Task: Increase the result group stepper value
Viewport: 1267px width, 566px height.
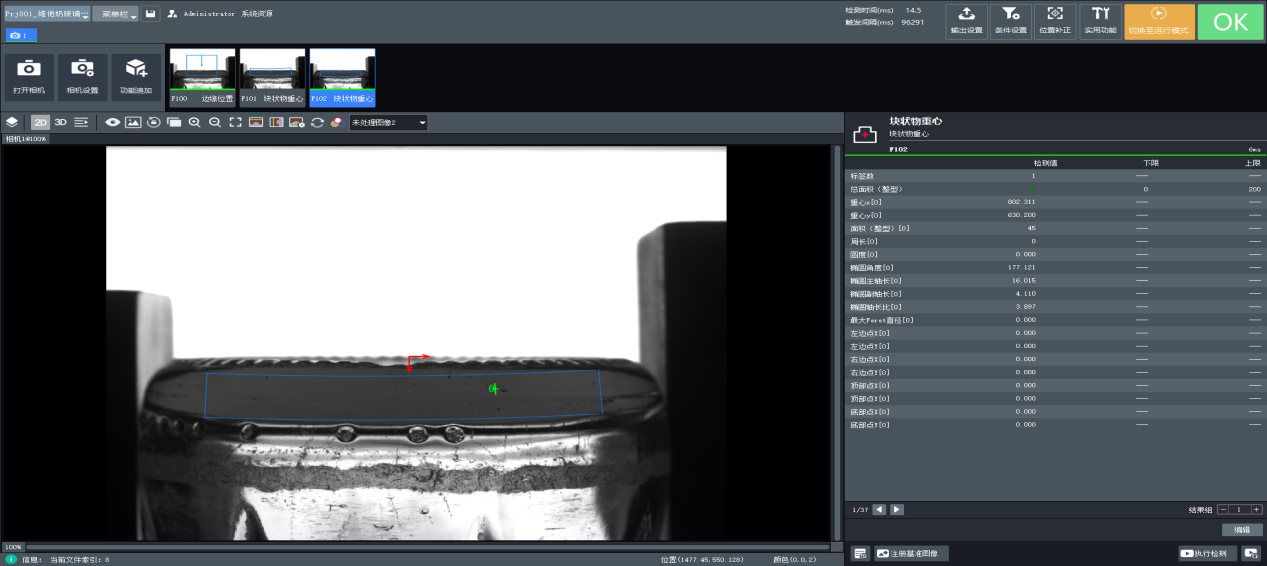Action: [1256, 509]
